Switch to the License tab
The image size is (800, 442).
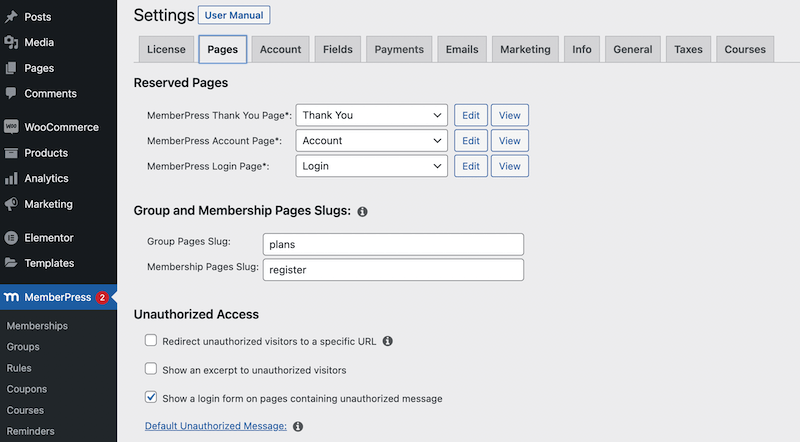(x=166, y=50)
